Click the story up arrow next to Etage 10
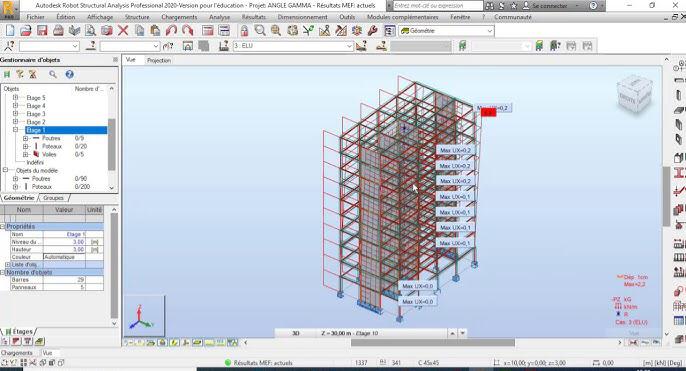Screen dimensions: 686x371 [x=452, y=333]
